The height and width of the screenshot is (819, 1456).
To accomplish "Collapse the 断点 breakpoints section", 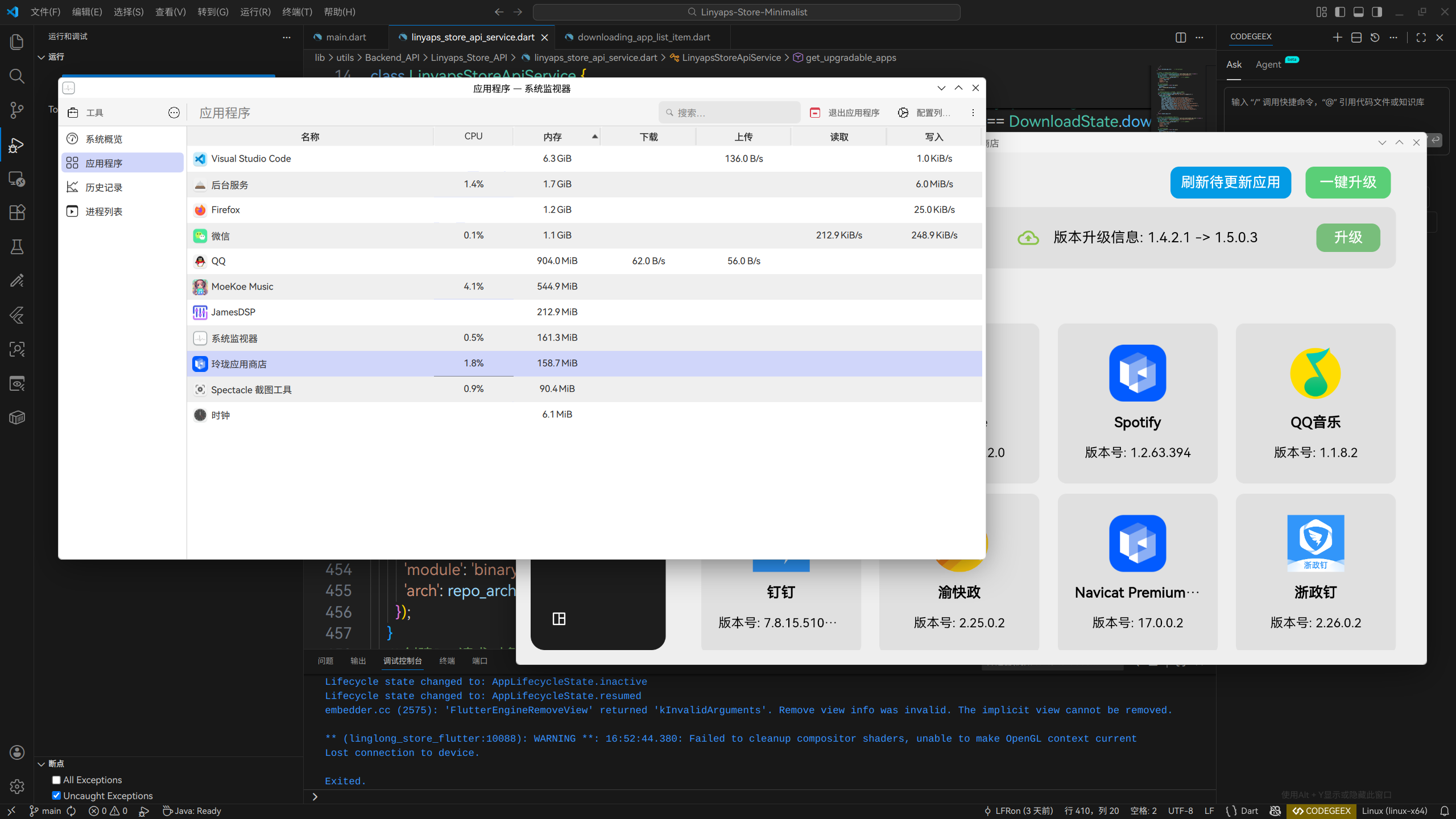I will click(41, 764).
